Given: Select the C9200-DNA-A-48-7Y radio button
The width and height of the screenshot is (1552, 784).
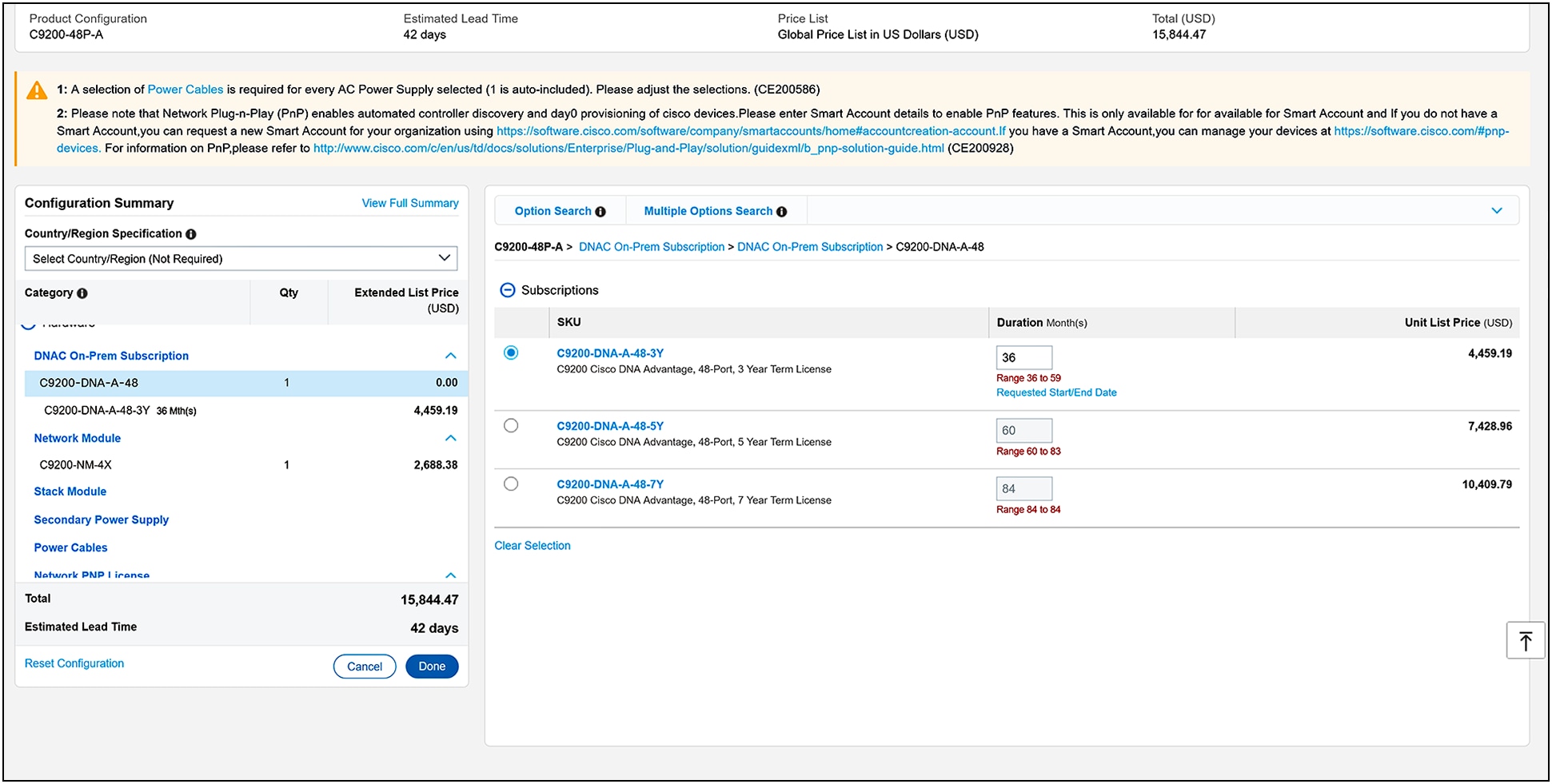Looking at the screenshot, I should pyautogui.click(x=511, y=484).
